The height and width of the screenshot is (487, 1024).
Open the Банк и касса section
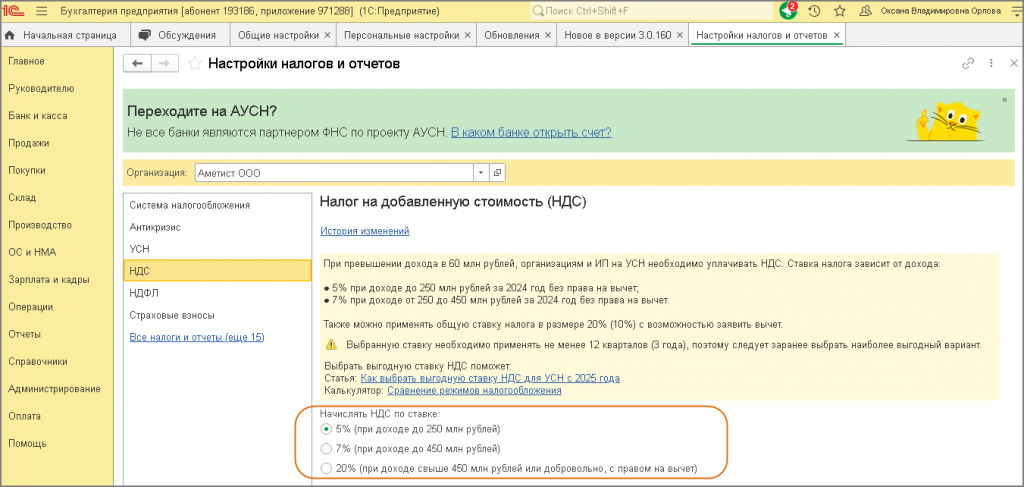38,116
